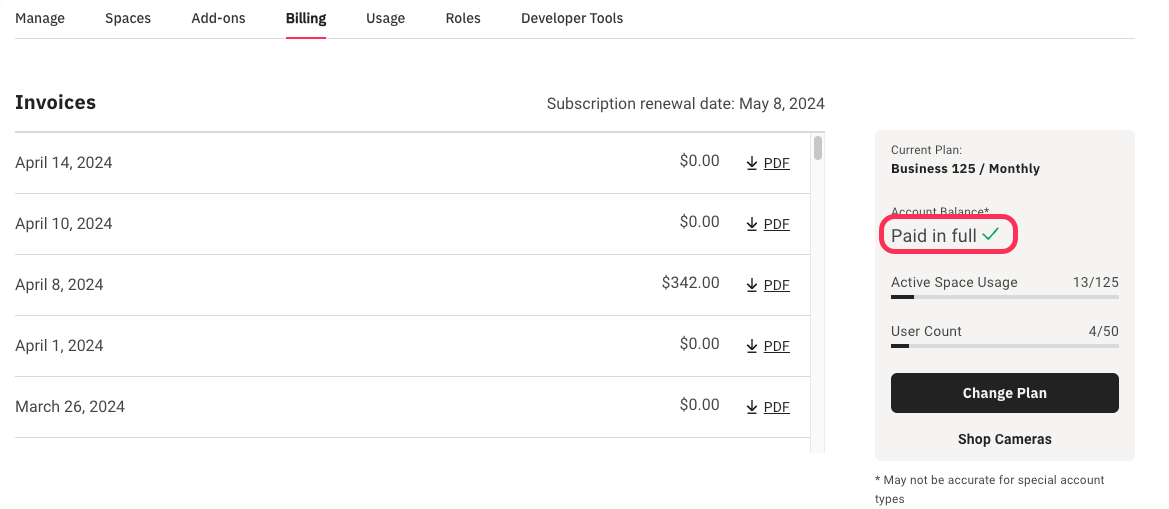Click the invoices list scrollbar thumb
The width and height of the screenshot is (1169, 509).
818,148
